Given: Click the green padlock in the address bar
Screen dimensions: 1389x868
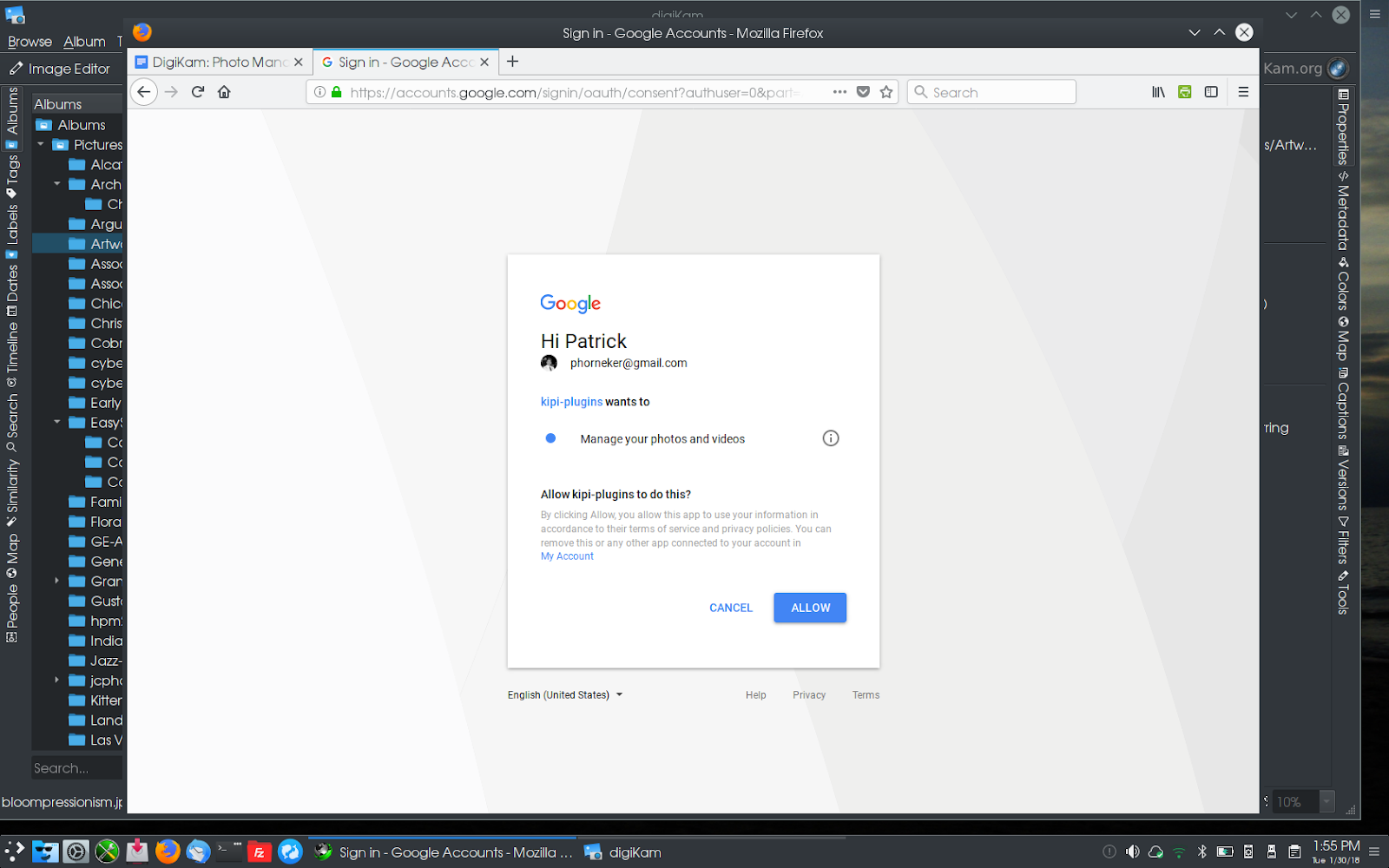Looking at the screenshot, I should coord(337,92).
